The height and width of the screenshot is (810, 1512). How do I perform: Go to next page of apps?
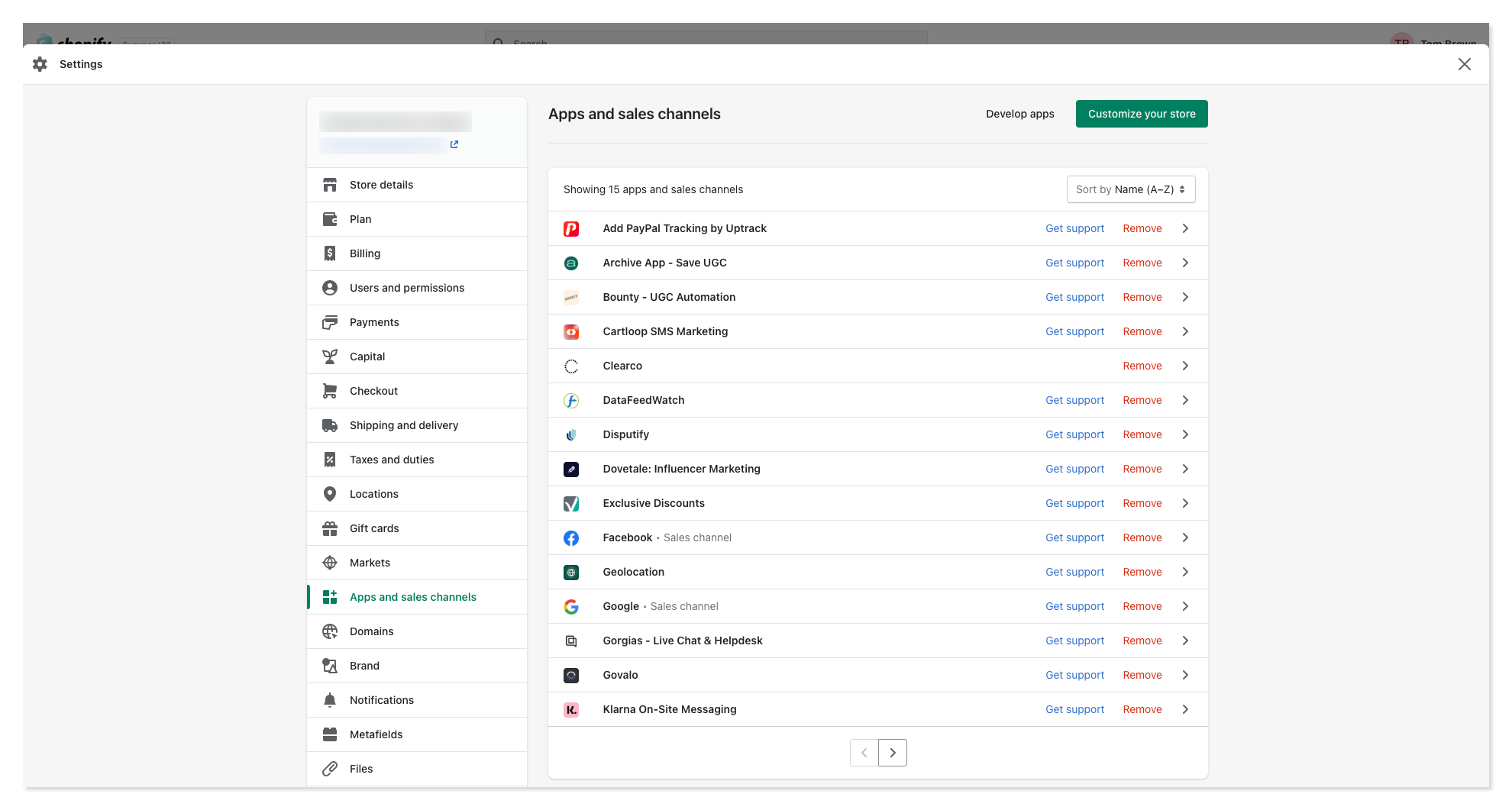893,753
